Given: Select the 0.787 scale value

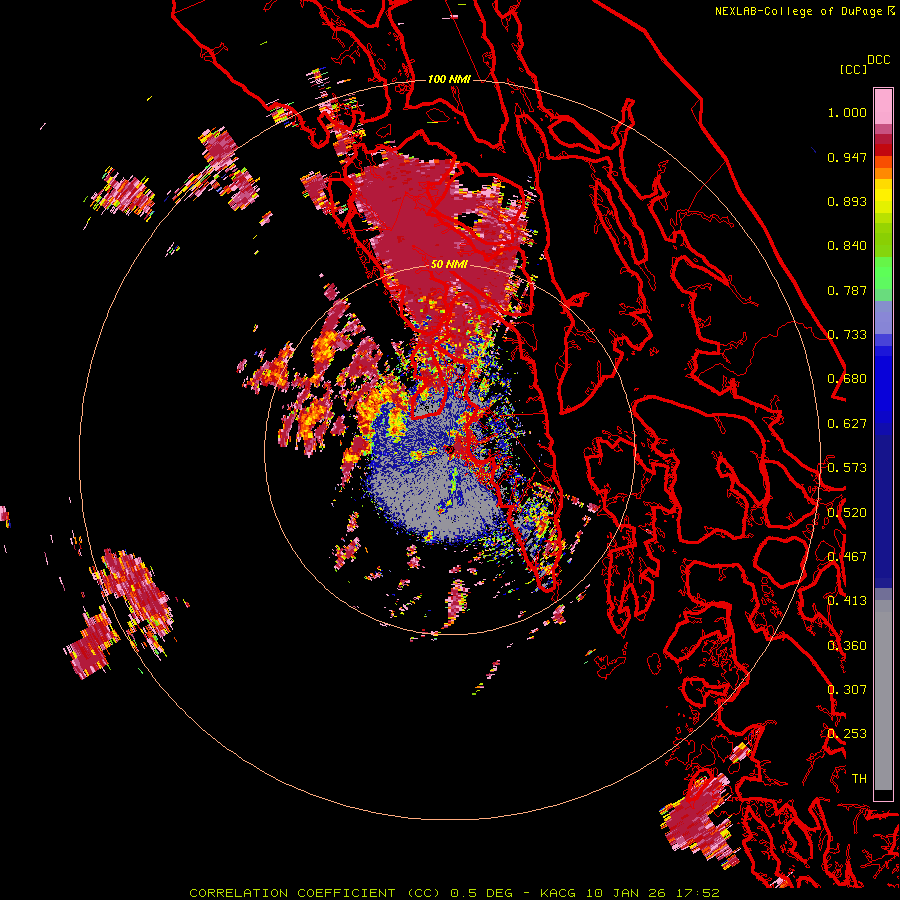Looking at the screenshot, I should click(x=847, y=290).
